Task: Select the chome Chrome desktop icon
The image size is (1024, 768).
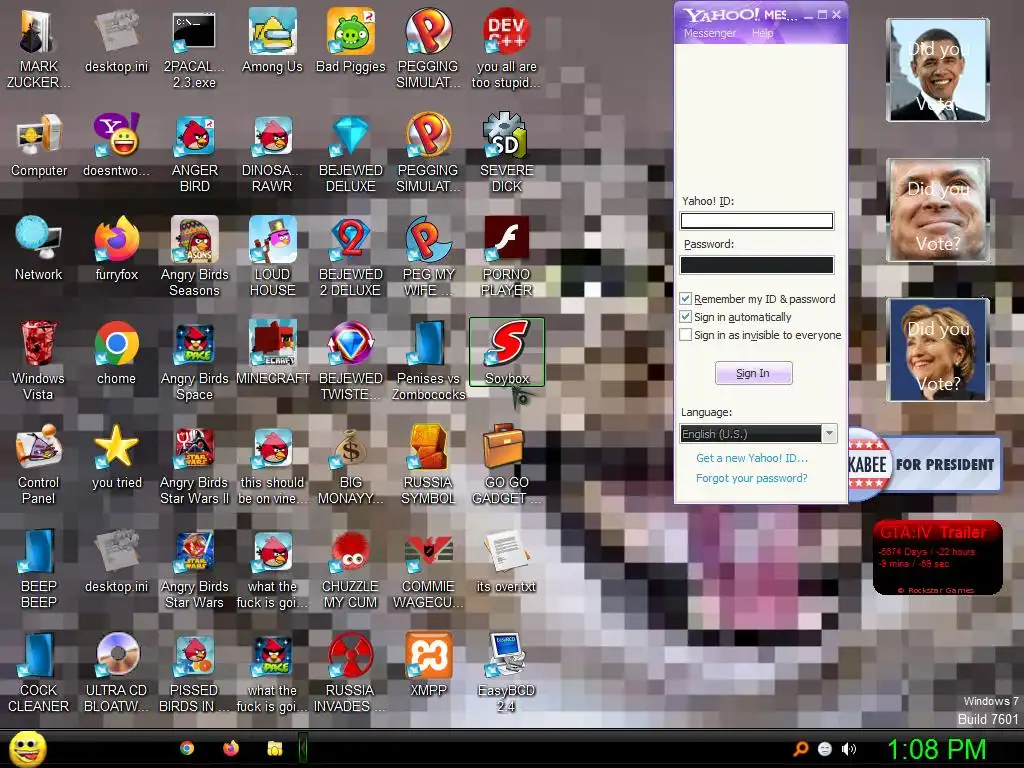Action: point(116,352)
